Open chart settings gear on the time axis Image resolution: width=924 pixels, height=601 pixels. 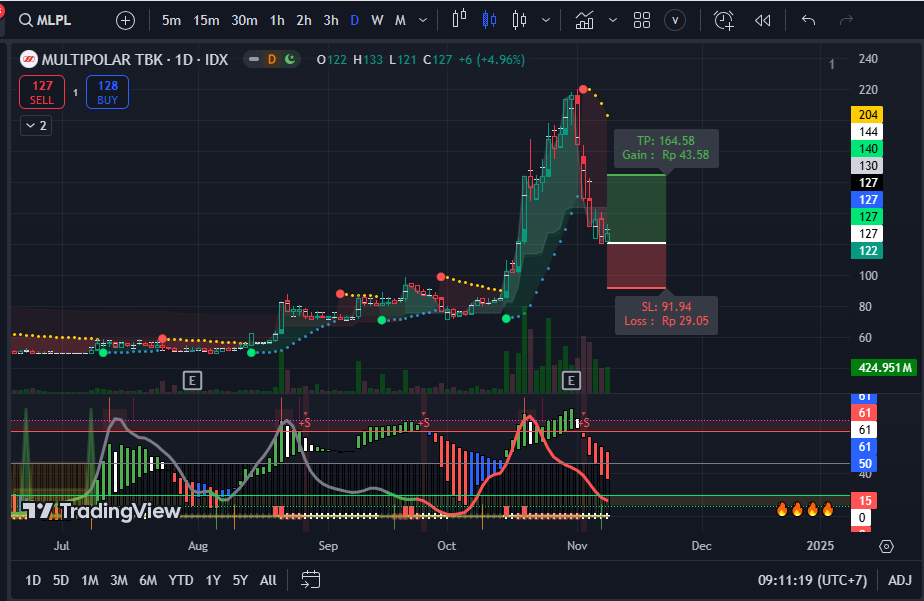886,546
